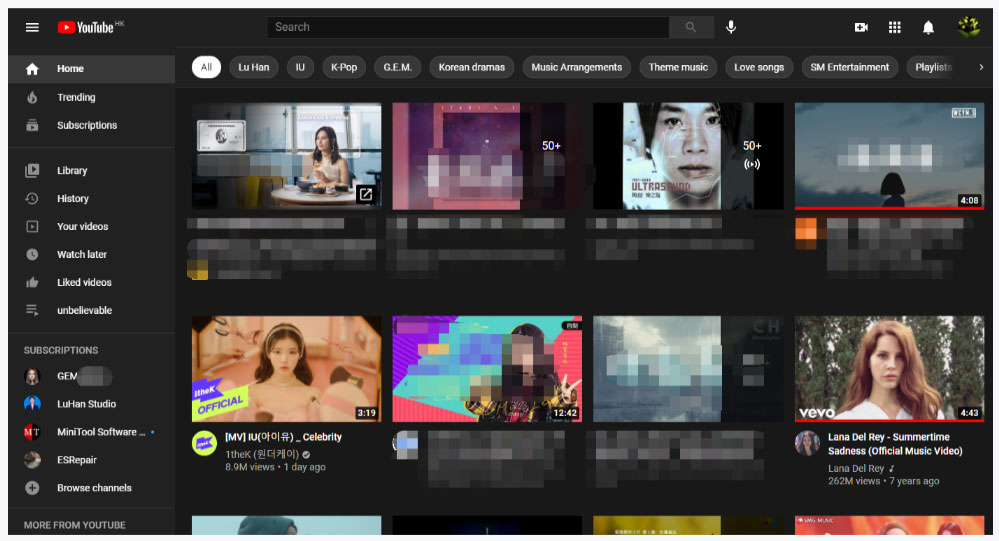Screen dimensions: 999x541
Task: Click the search magnifier button
Action: tap(691, 27)
